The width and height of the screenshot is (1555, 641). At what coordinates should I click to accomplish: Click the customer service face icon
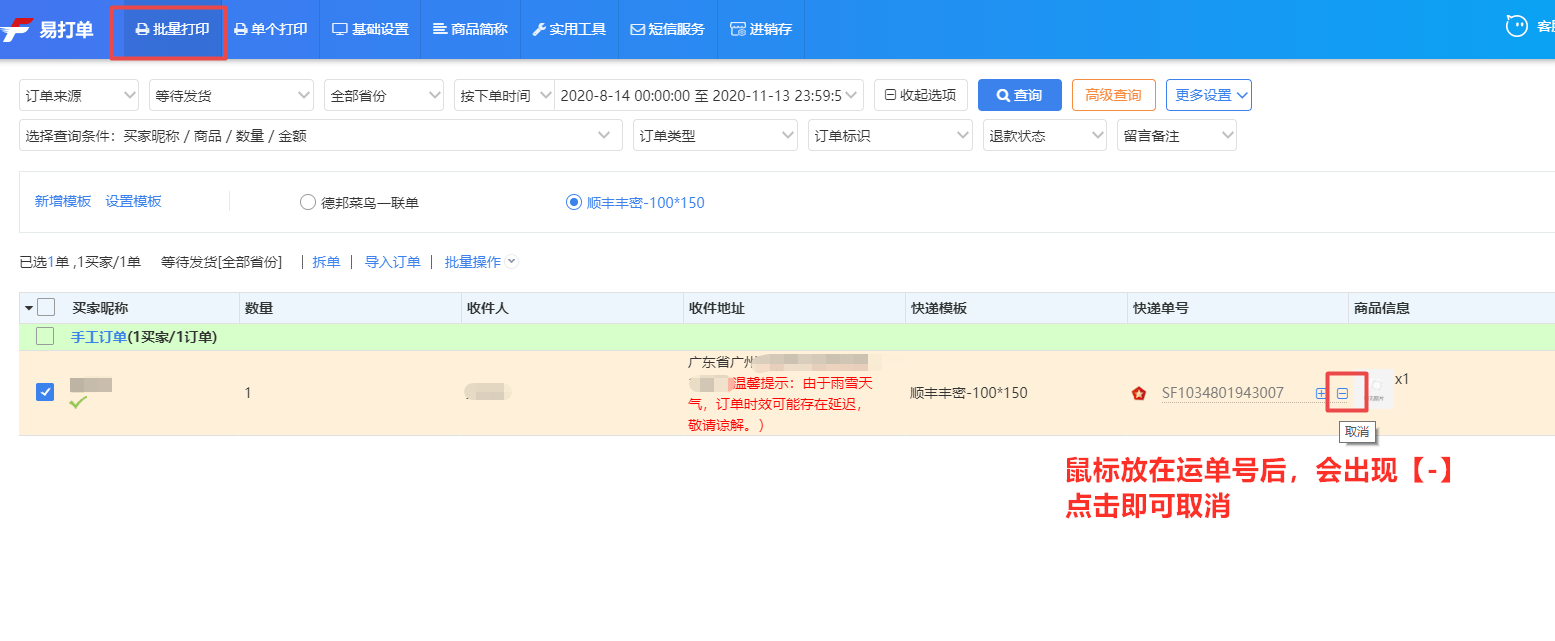[x=1517, y=26]
